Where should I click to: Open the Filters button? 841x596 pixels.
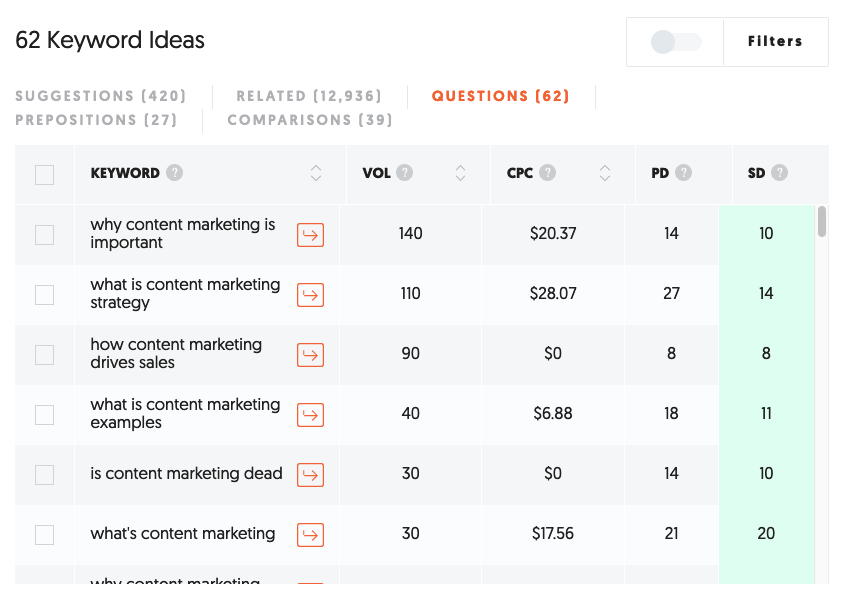click(x=776, y=41)
